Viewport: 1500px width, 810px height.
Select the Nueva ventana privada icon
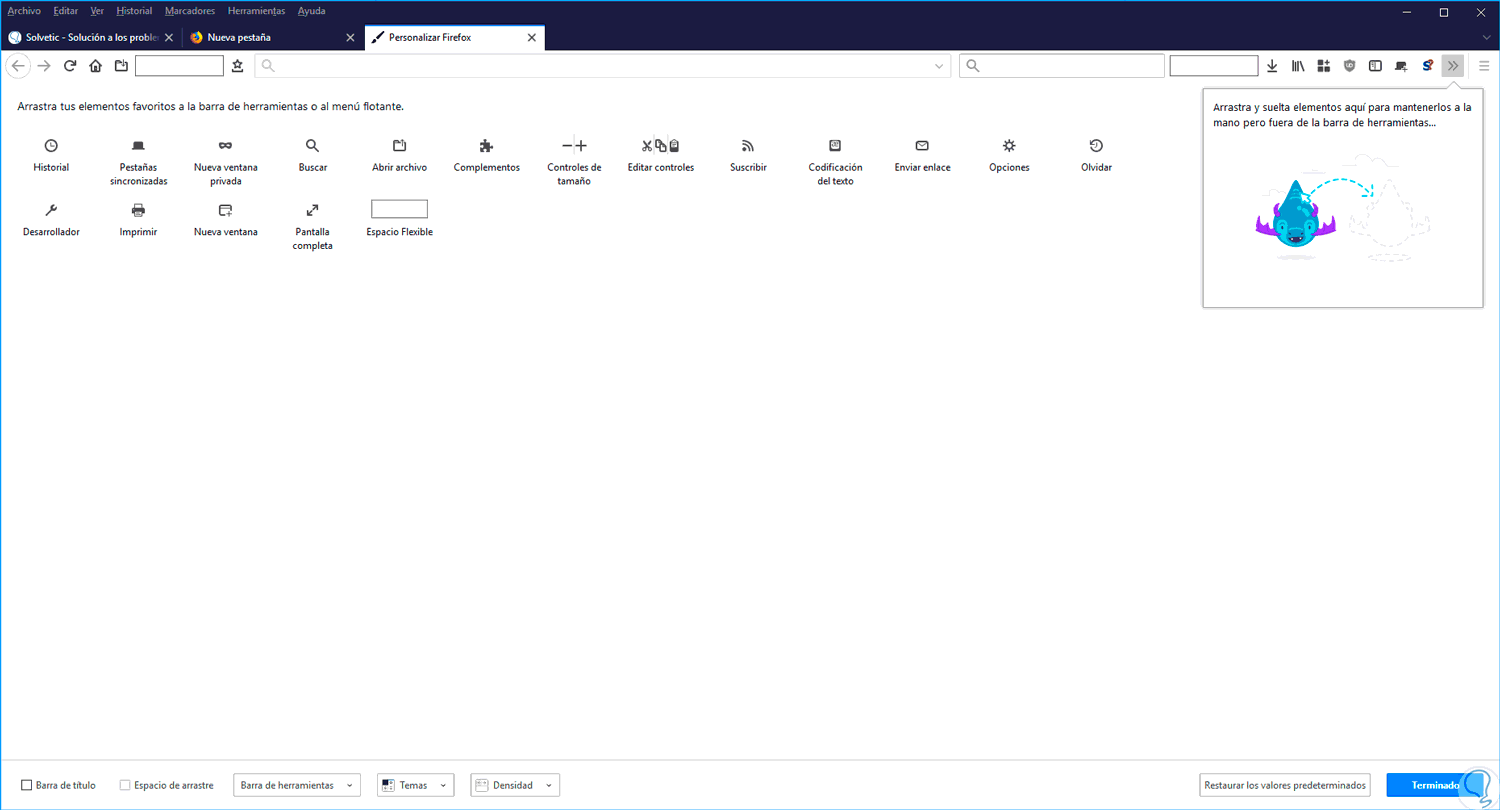[226, 146]
